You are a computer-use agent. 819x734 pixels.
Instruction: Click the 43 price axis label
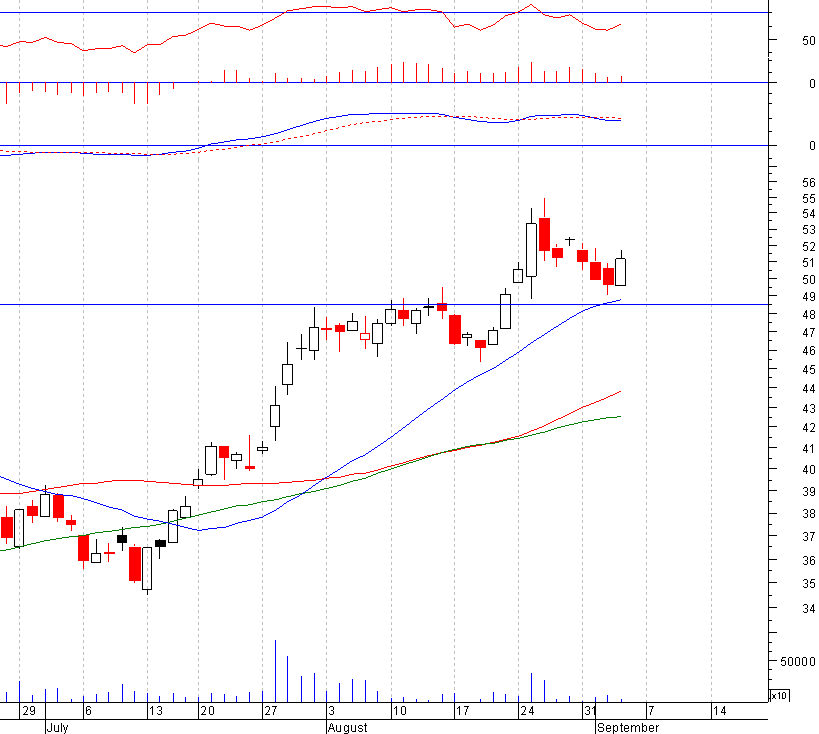point(809,409)
